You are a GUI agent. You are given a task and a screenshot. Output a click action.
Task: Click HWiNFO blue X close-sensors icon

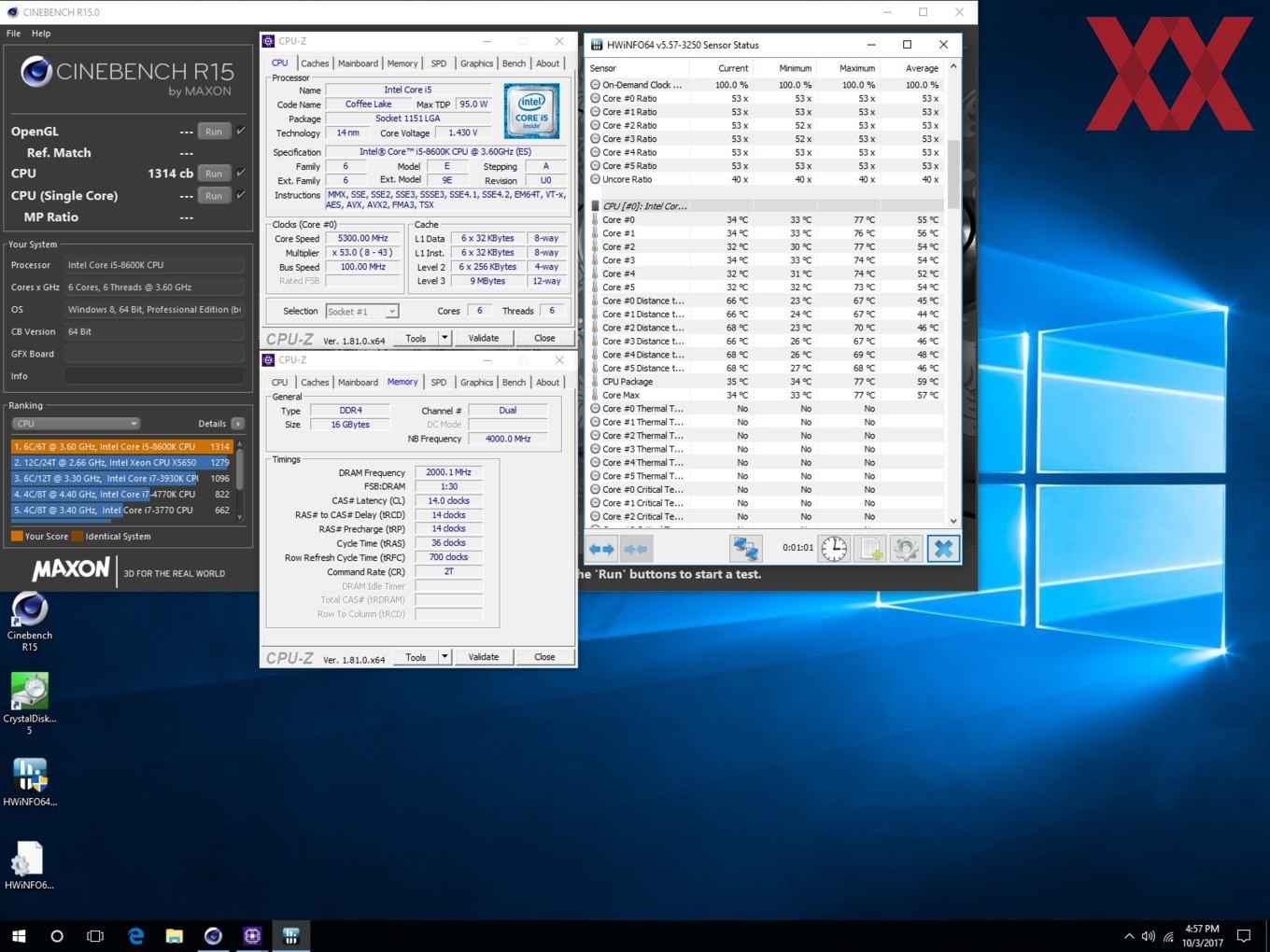click(x=943, y=549)
